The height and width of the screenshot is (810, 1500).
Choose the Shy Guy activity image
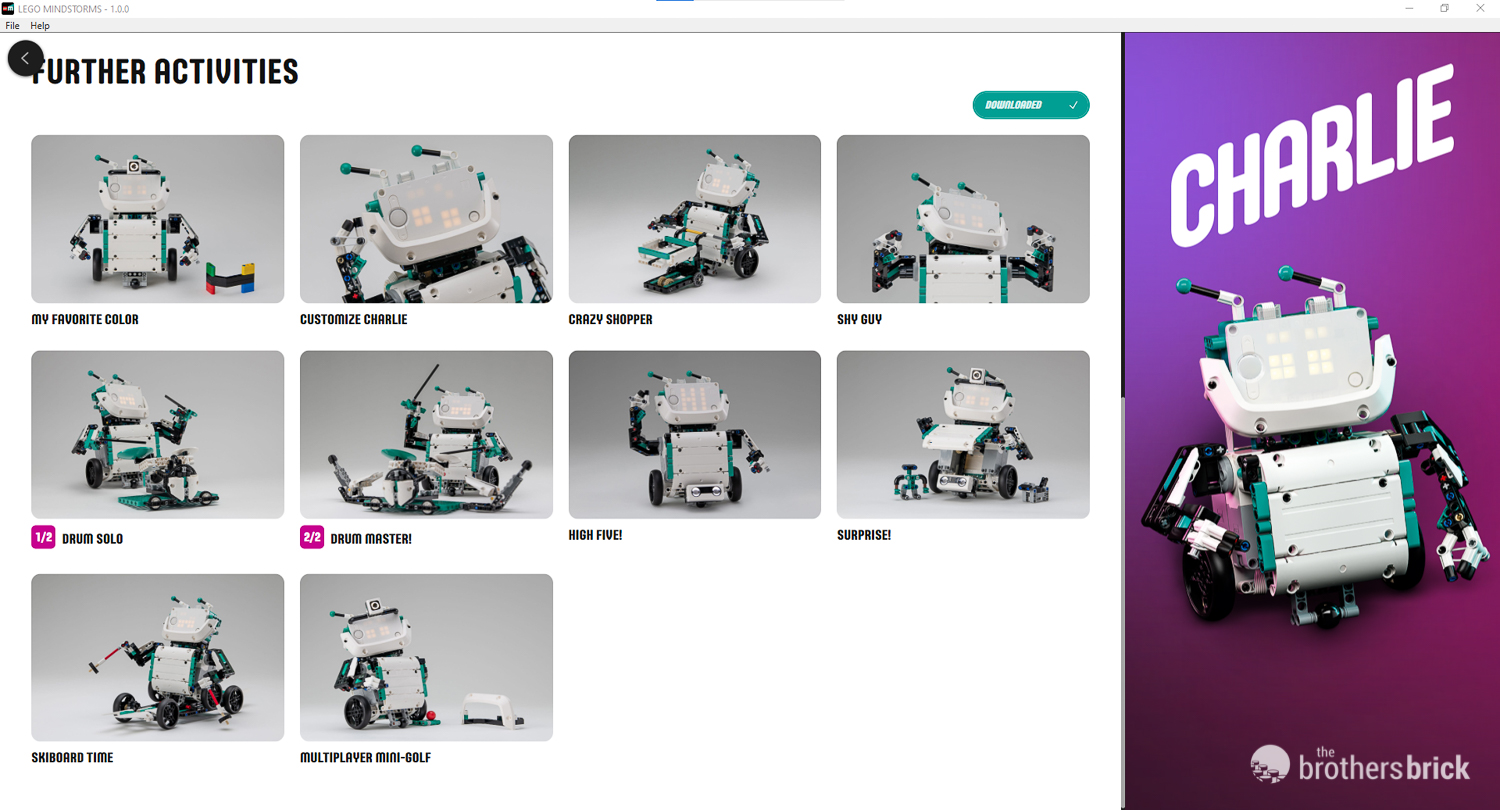tap(962, 219)
